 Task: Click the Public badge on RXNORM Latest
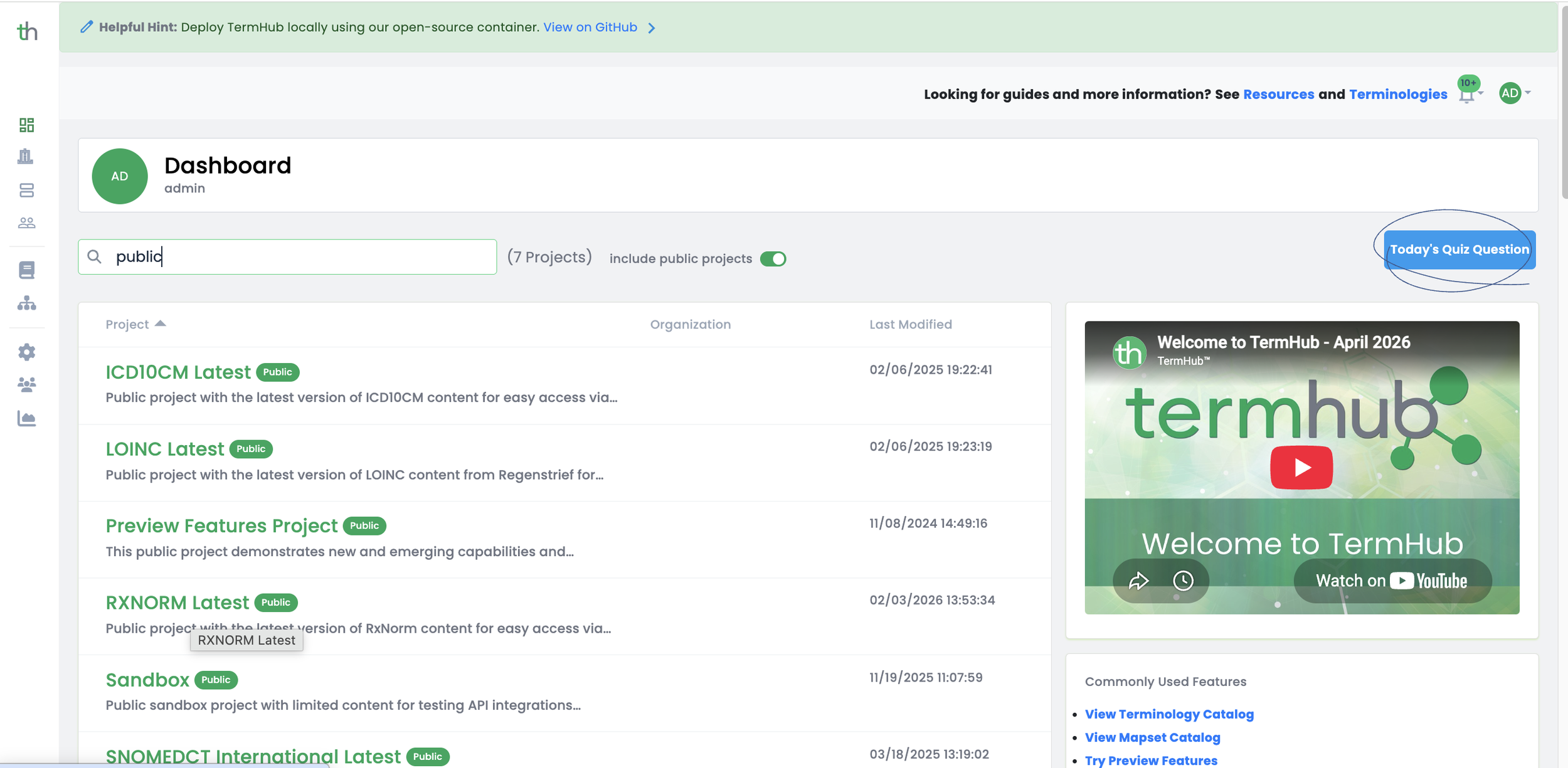pos(276,602)
